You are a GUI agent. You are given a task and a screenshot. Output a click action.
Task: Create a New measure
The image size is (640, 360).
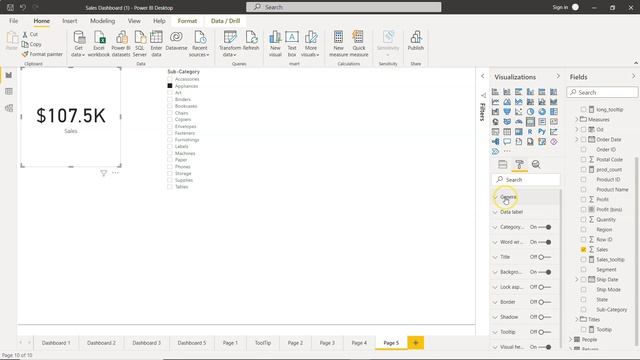click(x=338, y=44)
